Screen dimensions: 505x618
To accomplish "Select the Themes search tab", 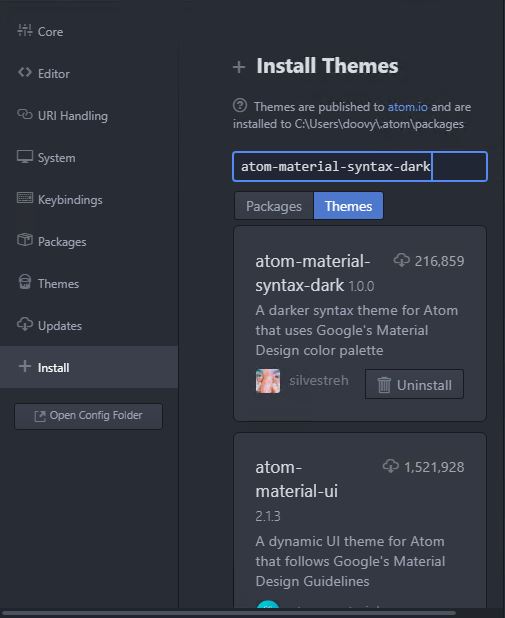I will tap(348, 206).
